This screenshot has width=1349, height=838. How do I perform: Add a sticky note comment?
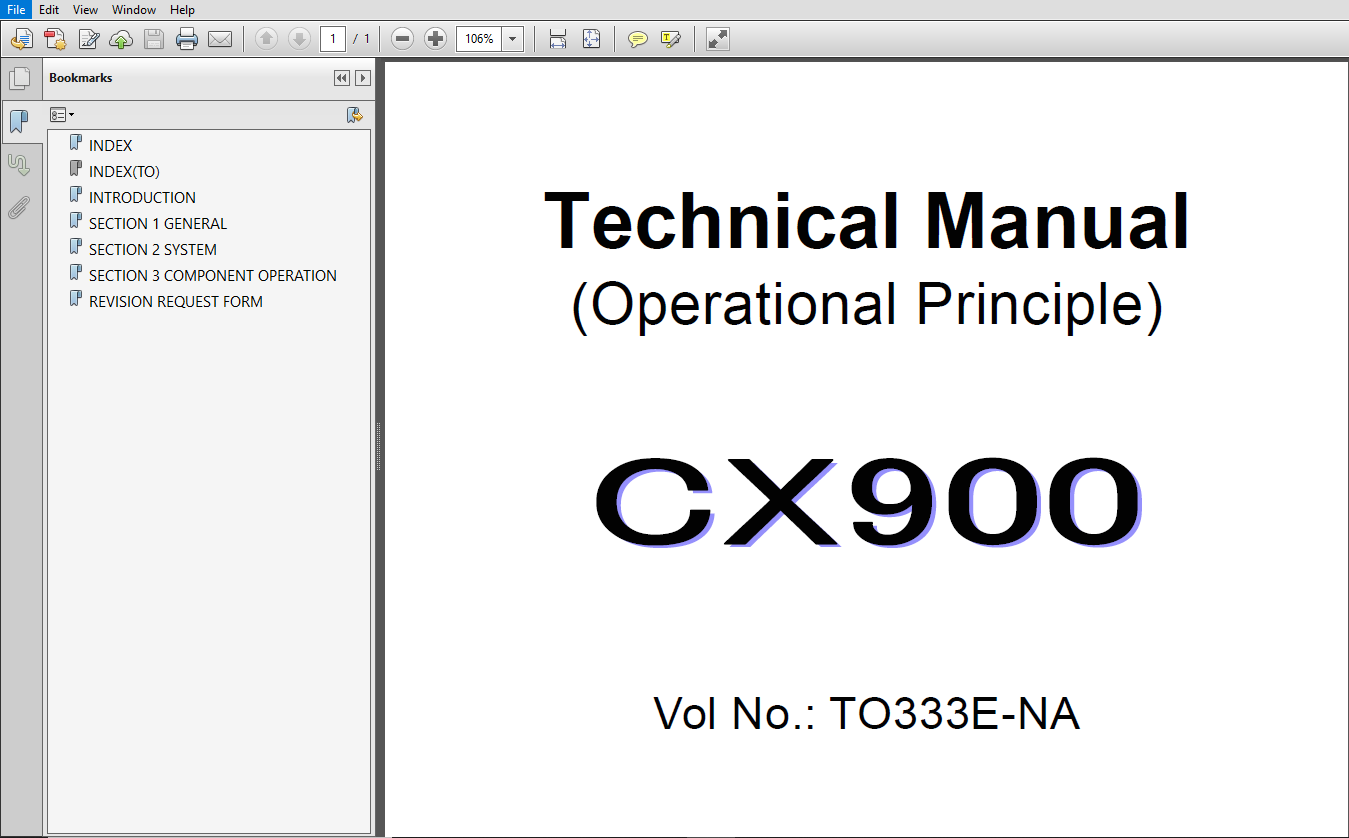tap(637, 39)
